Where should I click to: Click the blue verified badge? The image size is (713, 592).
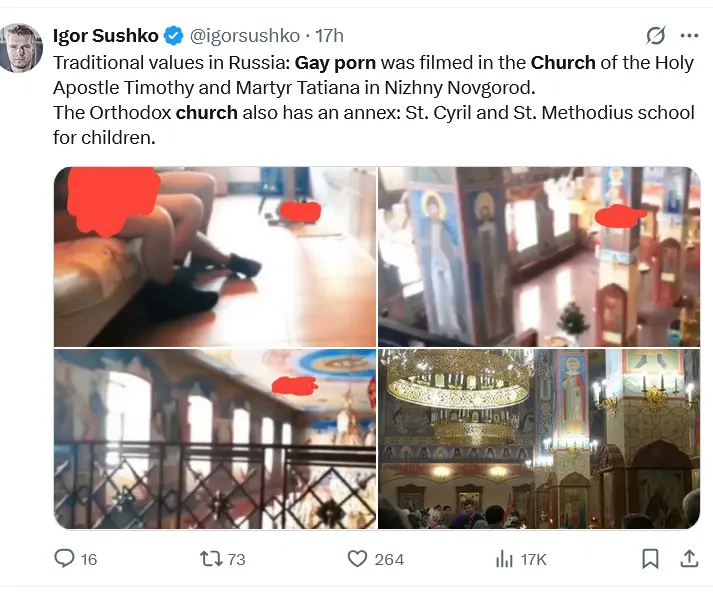coord(173,36)
